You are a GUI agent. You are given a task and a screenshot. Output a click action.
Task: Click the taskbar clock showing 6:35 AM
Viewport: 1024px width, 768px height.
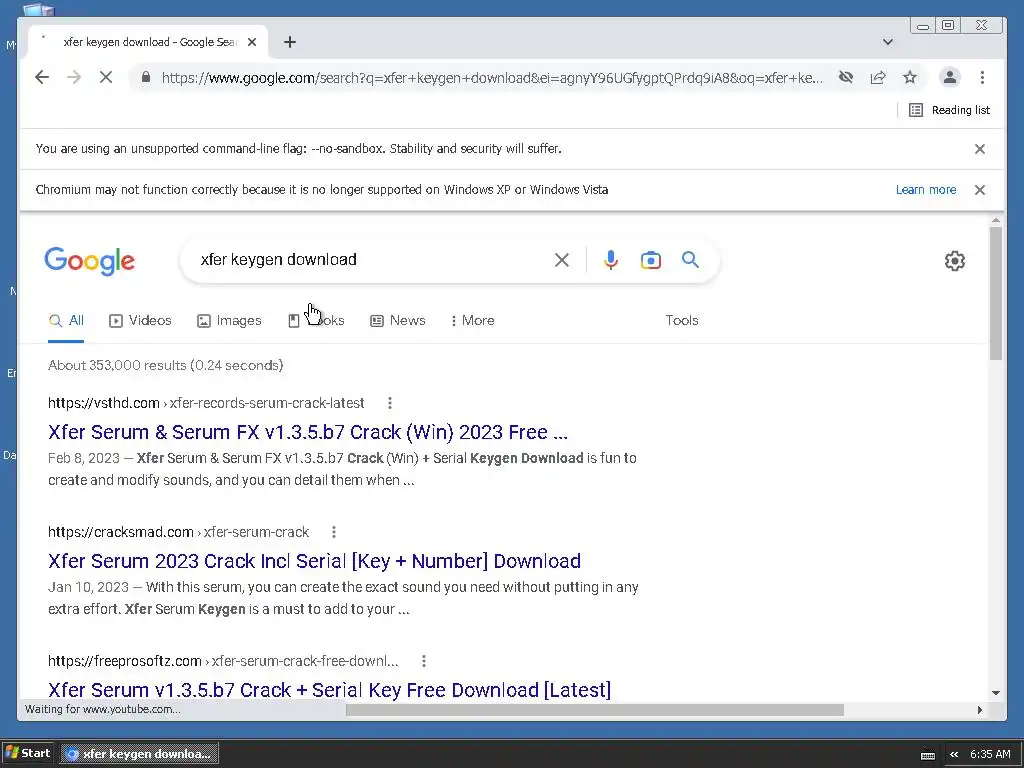990,754
